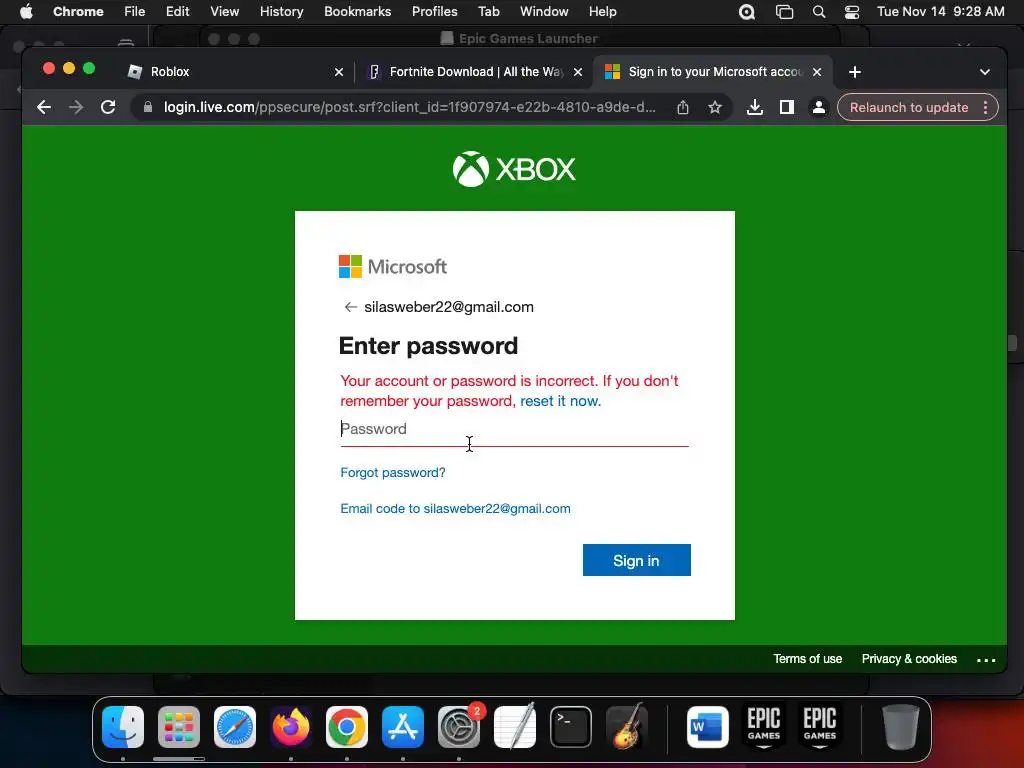Select the Sign in to Microsoft account tab
Screen dimensions: 1024x768
(x=712, y=72)
